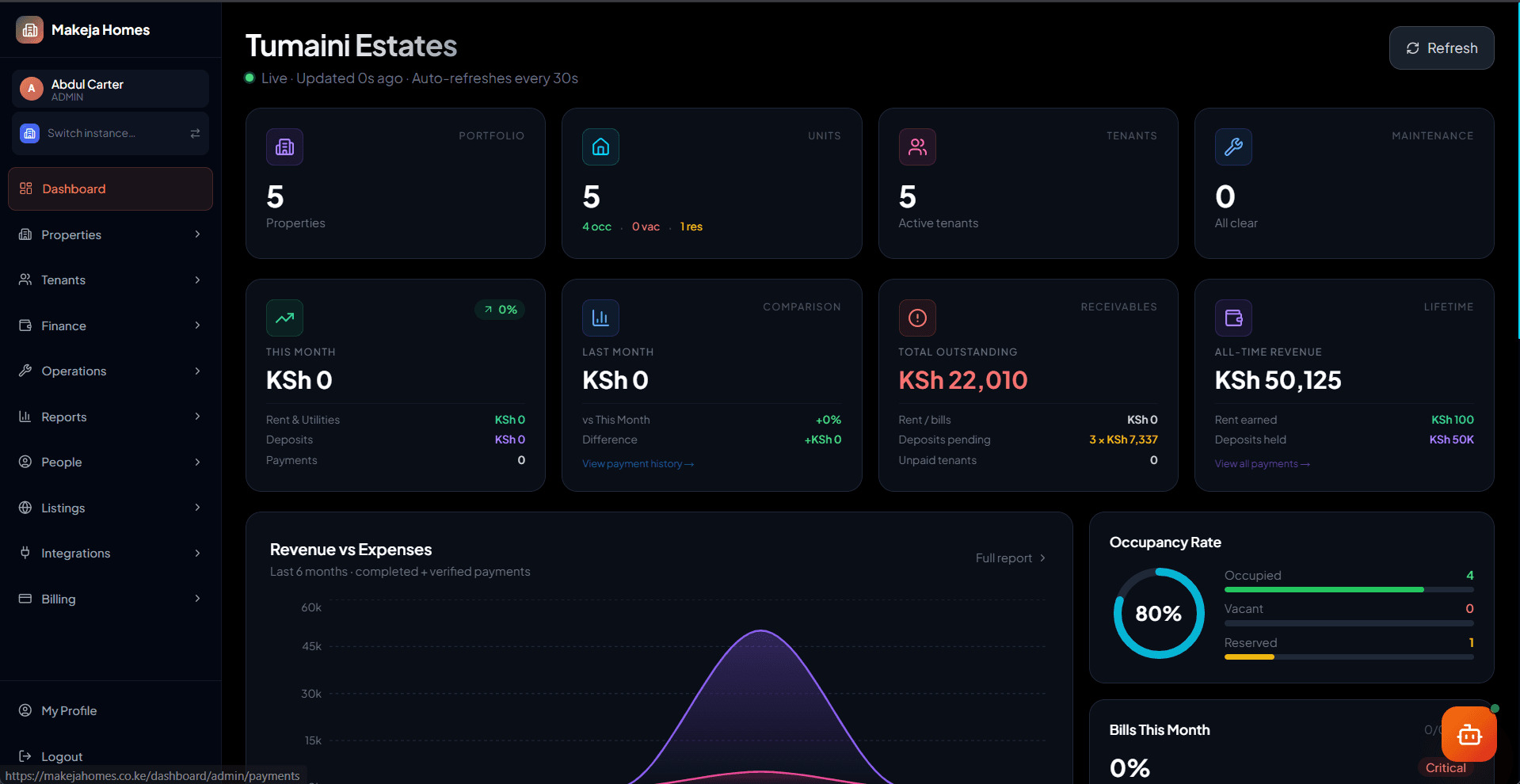The width and height of the screenshot is (1520, 784).
Task: Expand the People menu chevron
Action: [197, 462]
